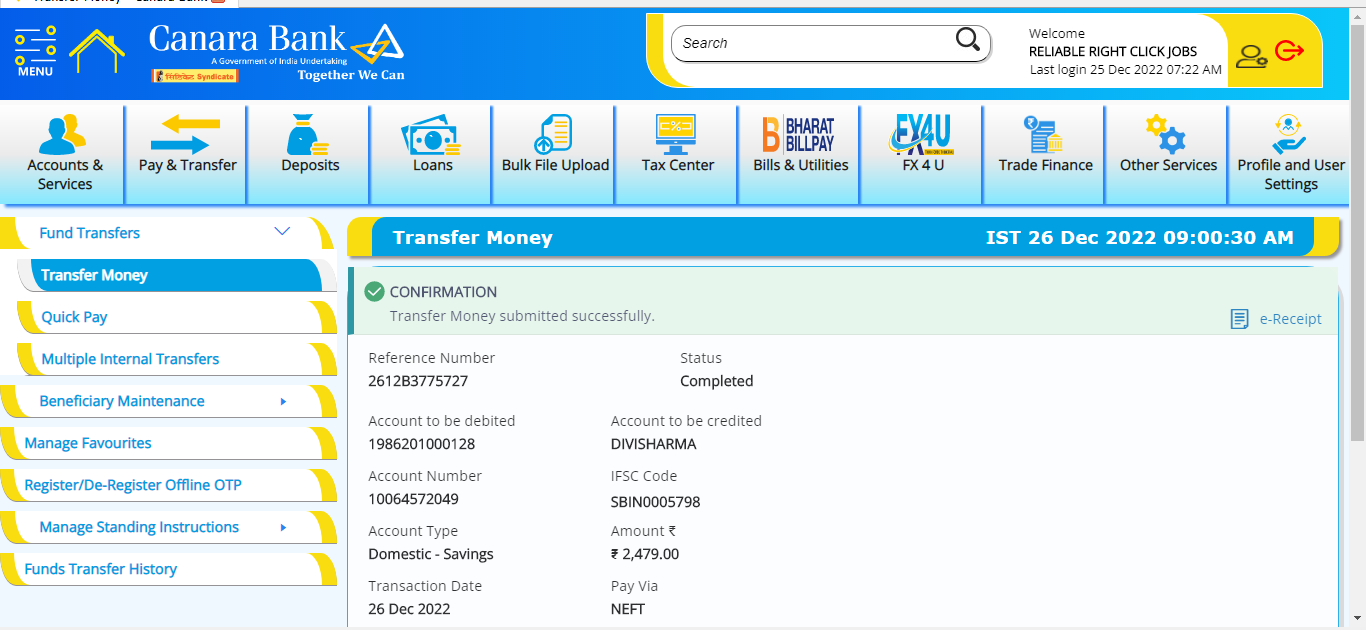Open Accounts & Services
This screenshot has width=1366, height=630.
tap(65, 154)
